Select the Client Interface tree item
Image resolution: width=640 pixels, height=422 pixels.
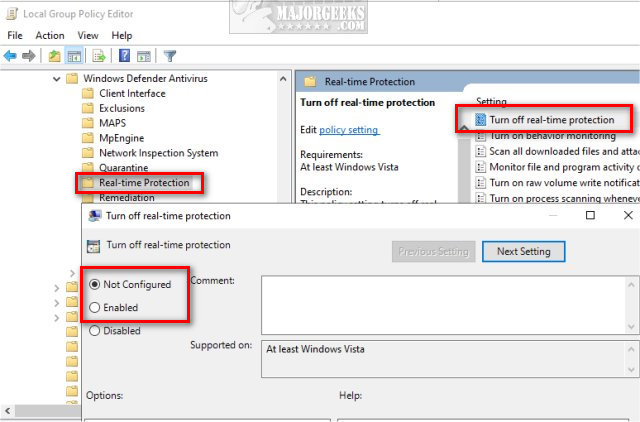pyautogui.click(x=132, y=93)
